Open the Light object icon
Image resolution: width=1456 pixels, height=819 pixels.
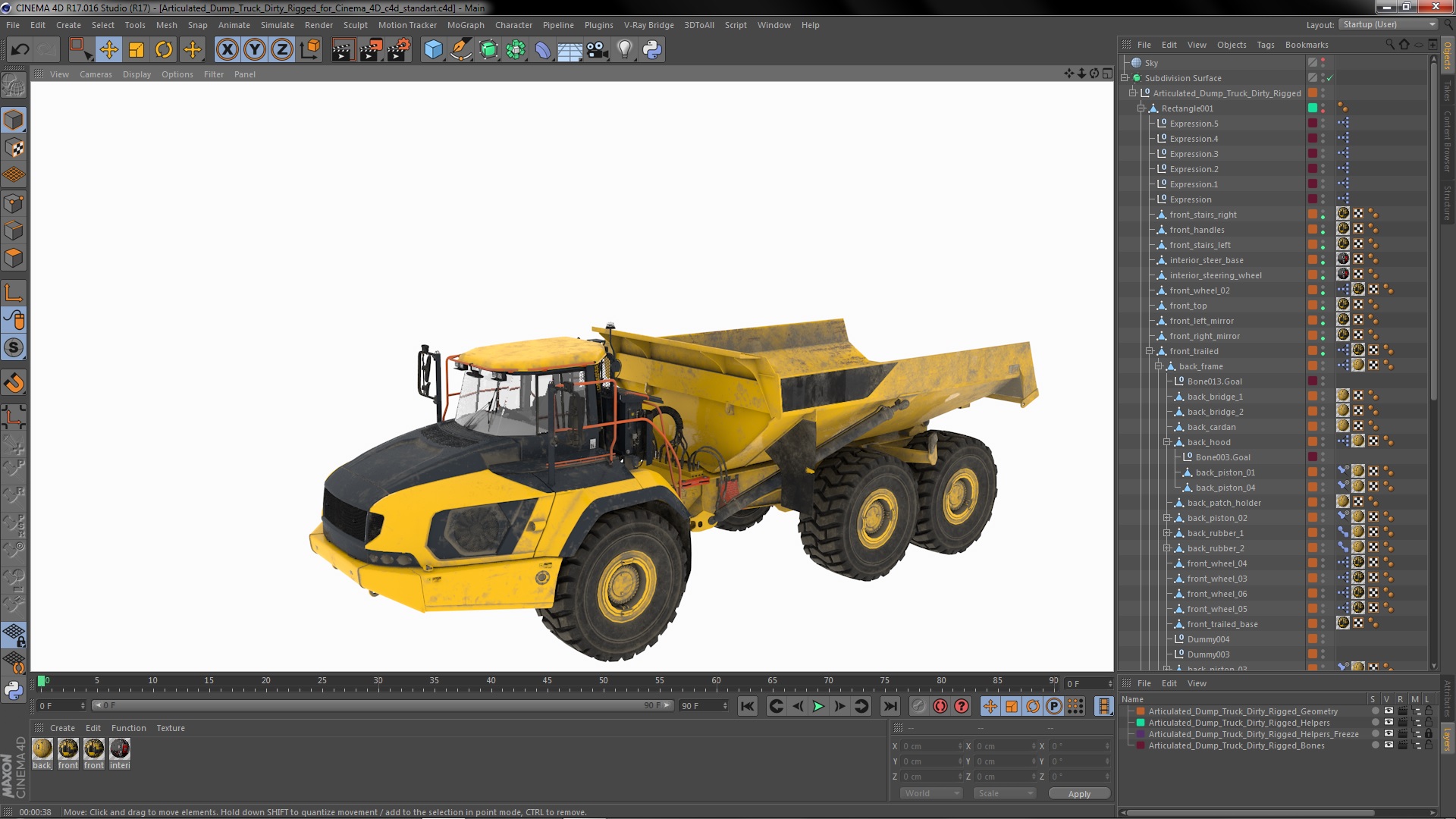[624, 50]
